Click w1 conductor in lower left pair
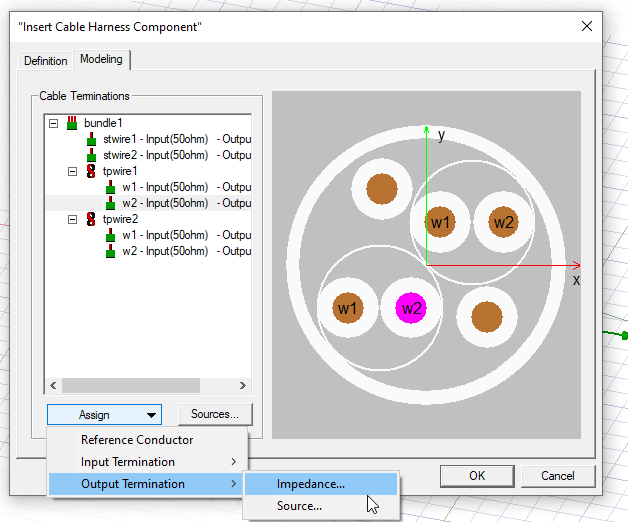Viewport: 628px width, 522px height. [347, 308]
